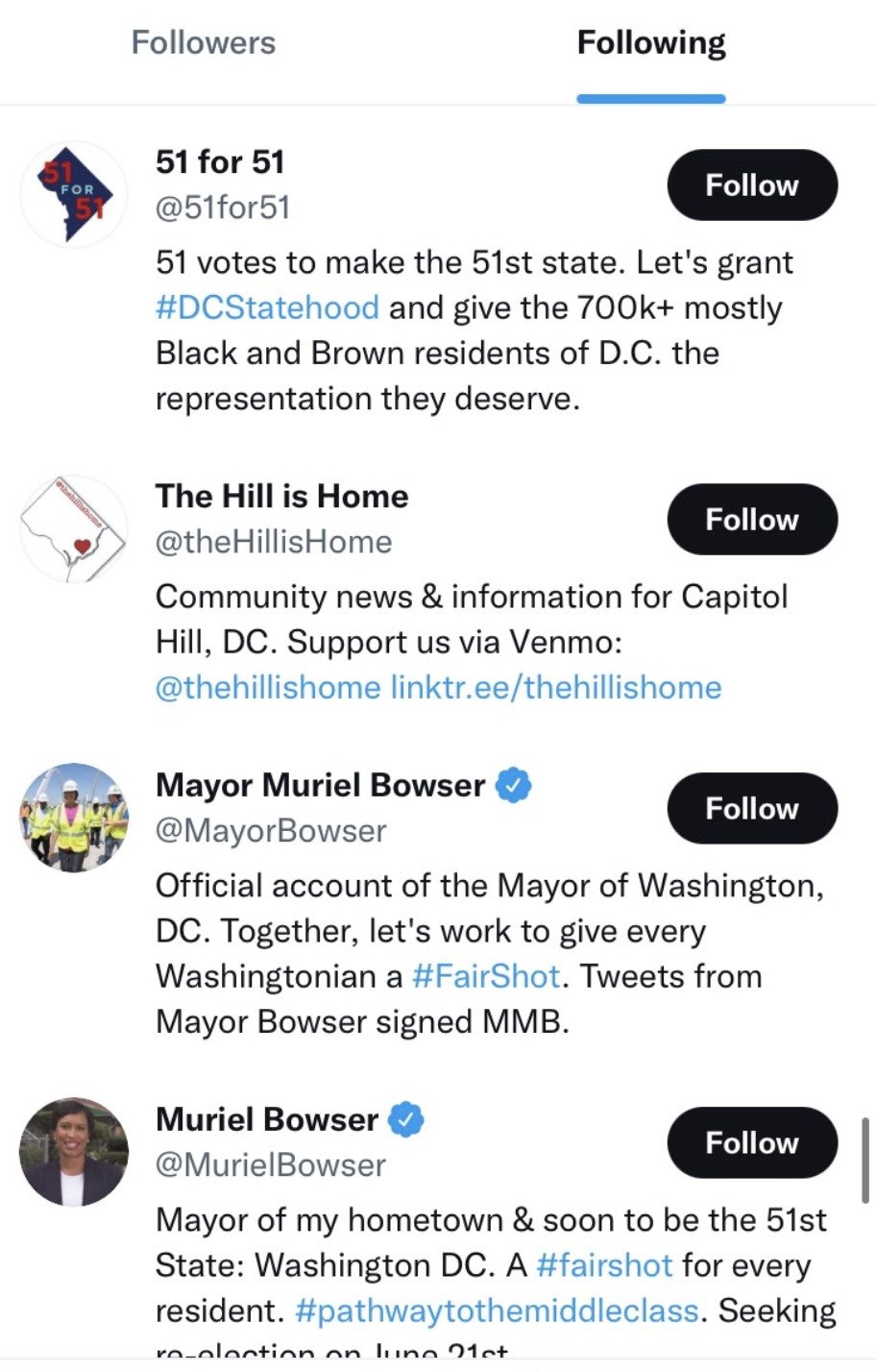
Task: Switch to the Followers tab
Action: pyautogui.click(x=203, y=43)
